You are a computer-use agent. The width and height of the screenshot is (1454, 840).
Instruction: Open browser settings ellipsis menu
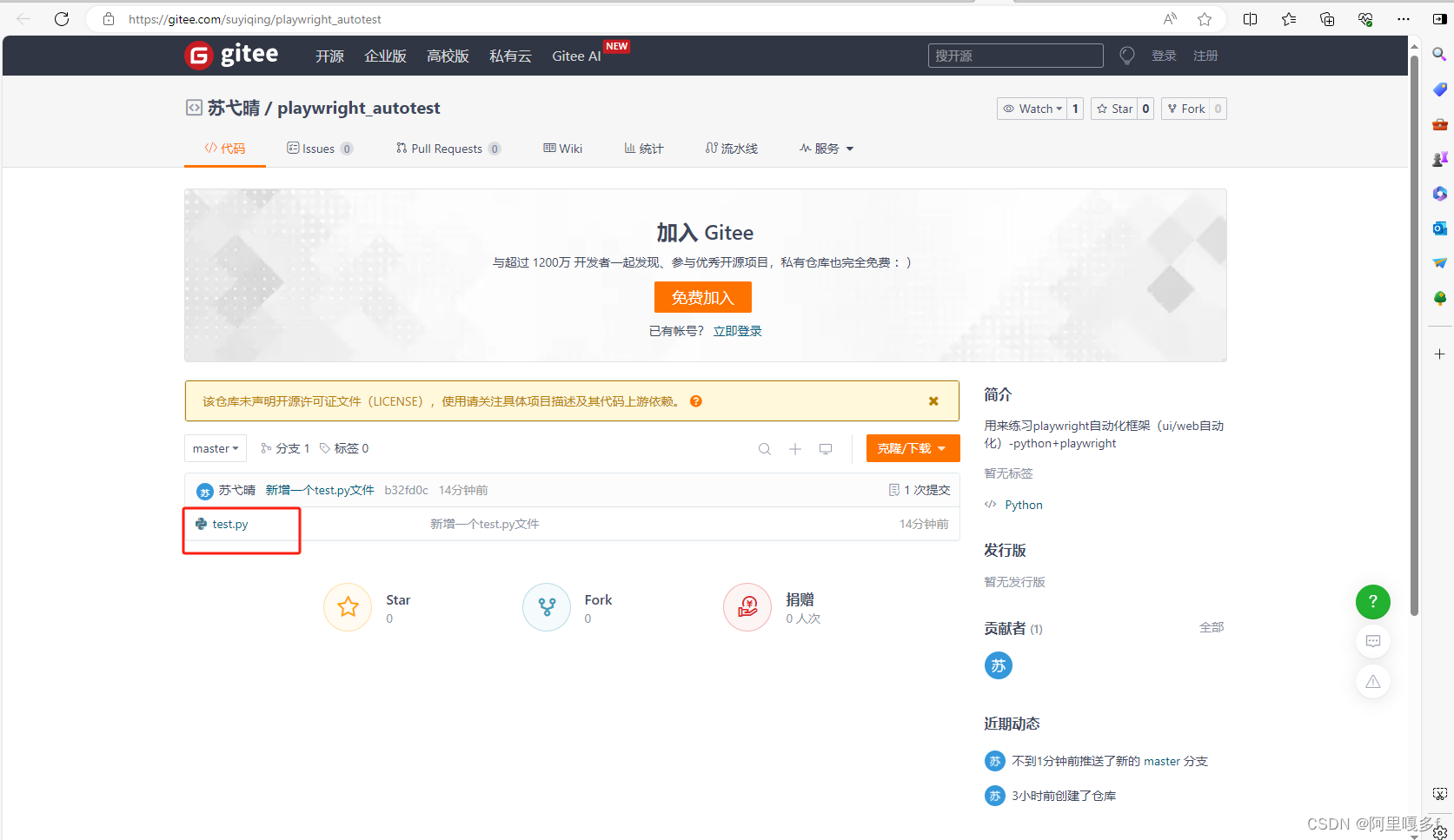pos(1404,19)
